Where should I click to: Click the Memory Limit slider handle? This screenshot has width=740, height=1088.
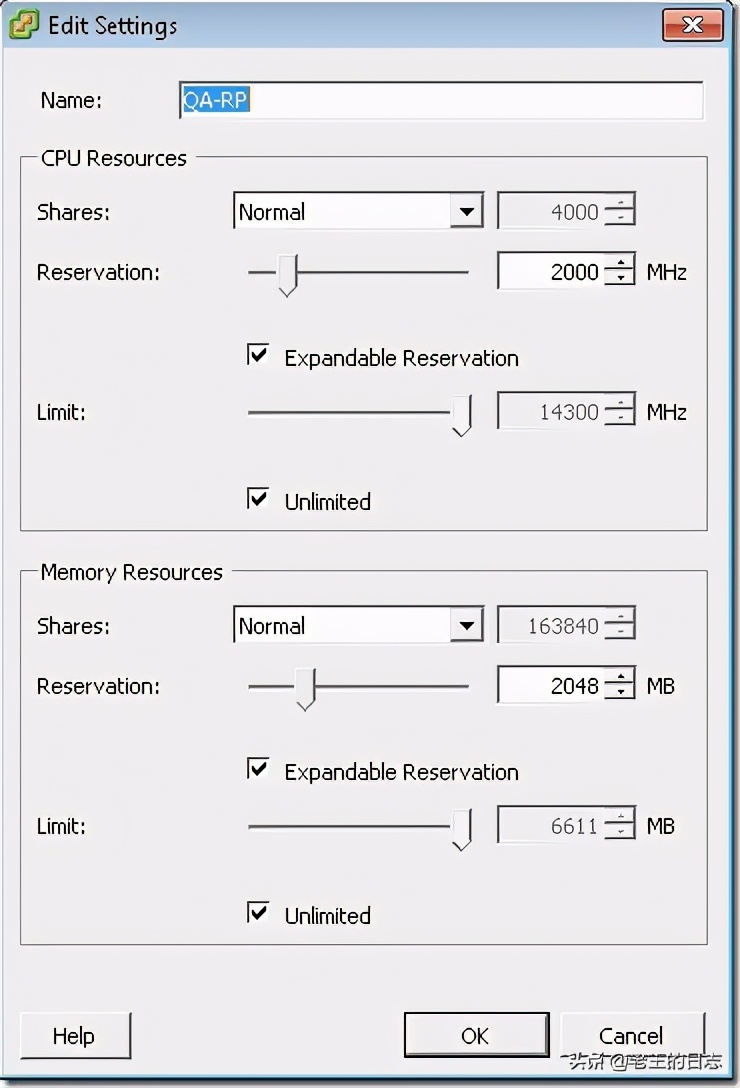click(461, 826)
